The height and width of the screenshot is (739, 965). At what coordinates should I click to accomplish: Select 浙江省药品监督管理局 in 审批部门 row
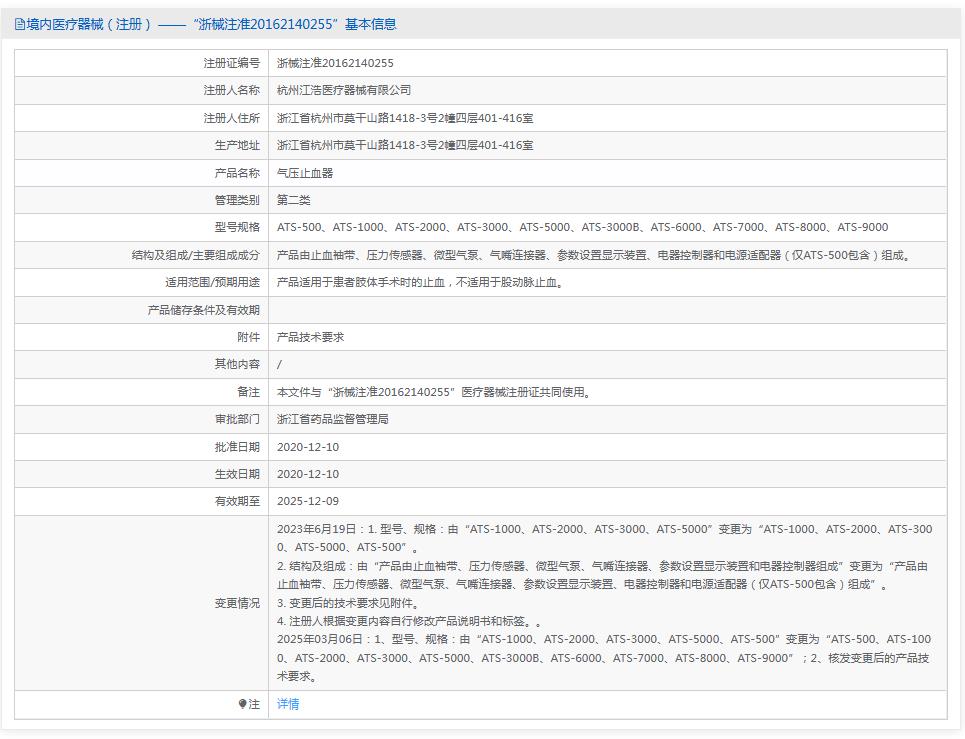point(333,419)
